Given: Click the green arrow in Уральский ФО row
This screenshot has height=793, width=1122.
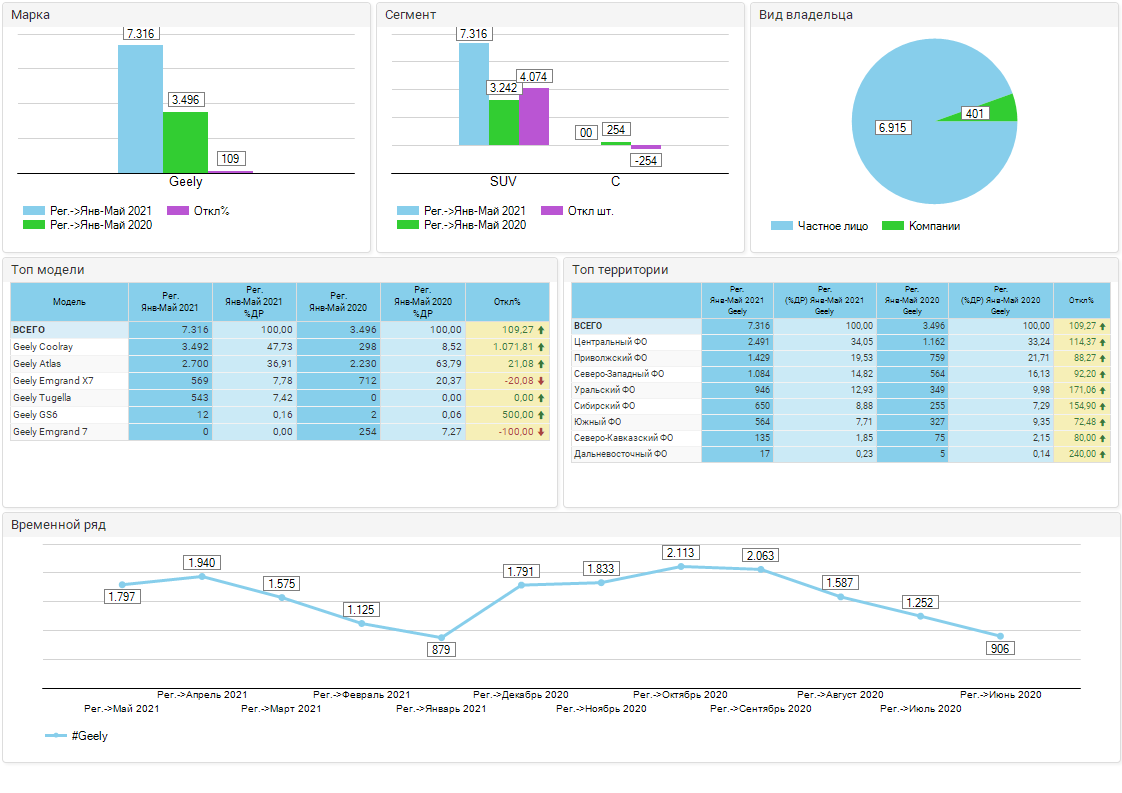Looking at the screenshot, I should click(1103, 390).
